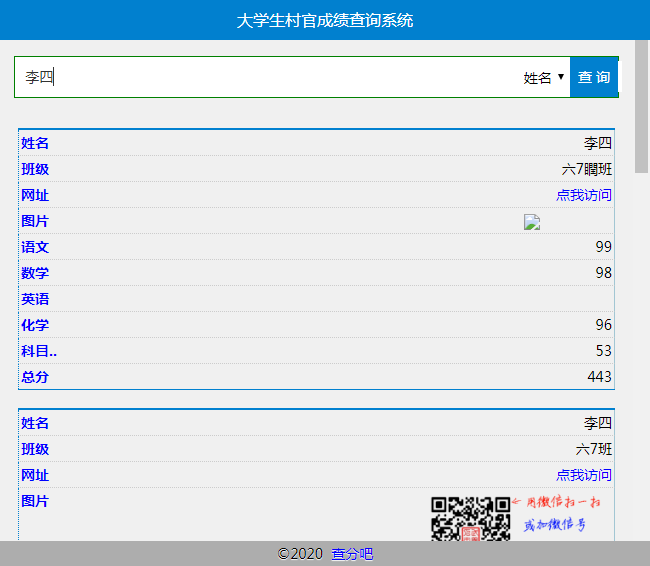
Task: Click the 总分 score value 443
Action: [599, 377]
